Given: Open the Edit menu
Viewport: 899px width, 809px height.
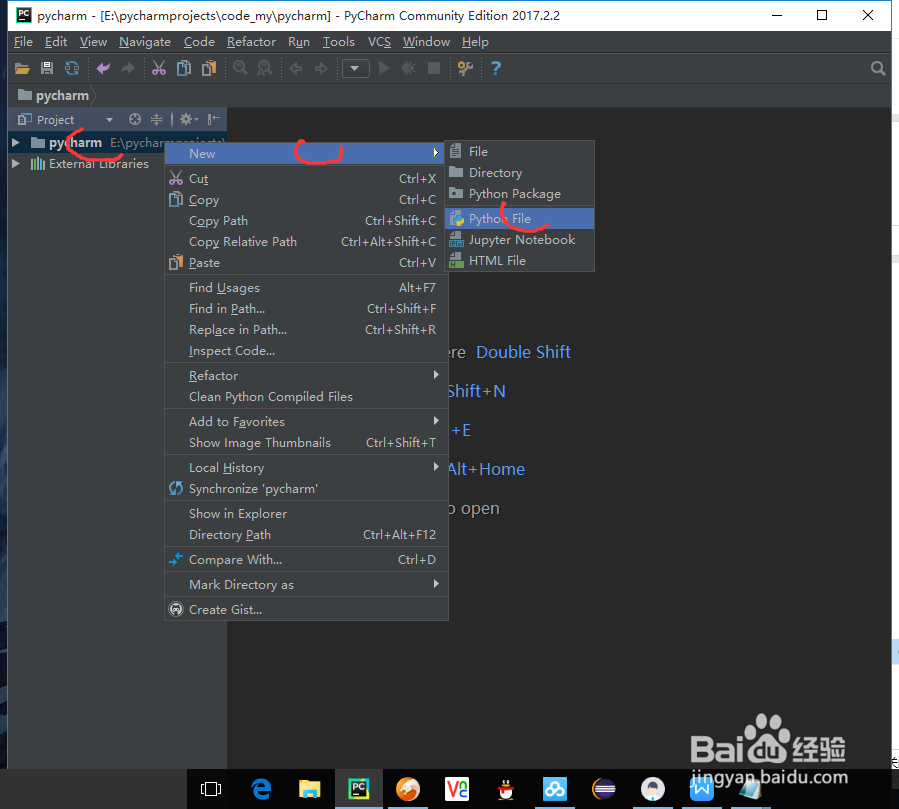Looking at the screenshot, I should [56, 42].
